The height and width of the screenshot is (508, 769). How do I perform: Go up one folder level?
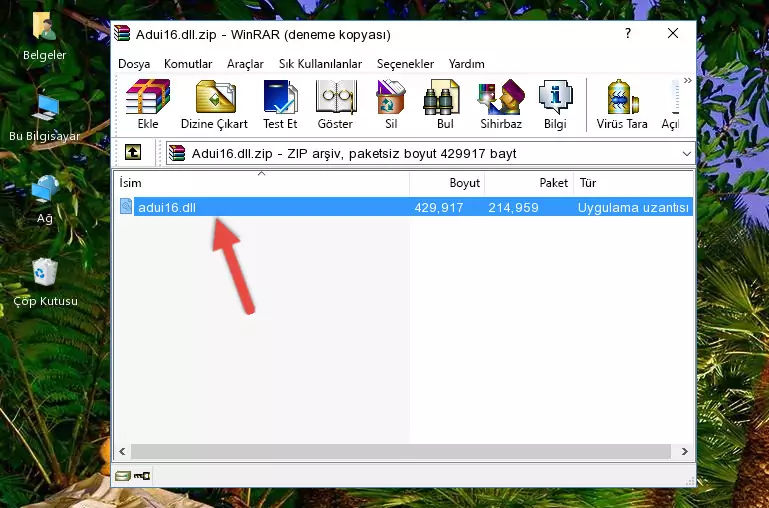(133, 152)
